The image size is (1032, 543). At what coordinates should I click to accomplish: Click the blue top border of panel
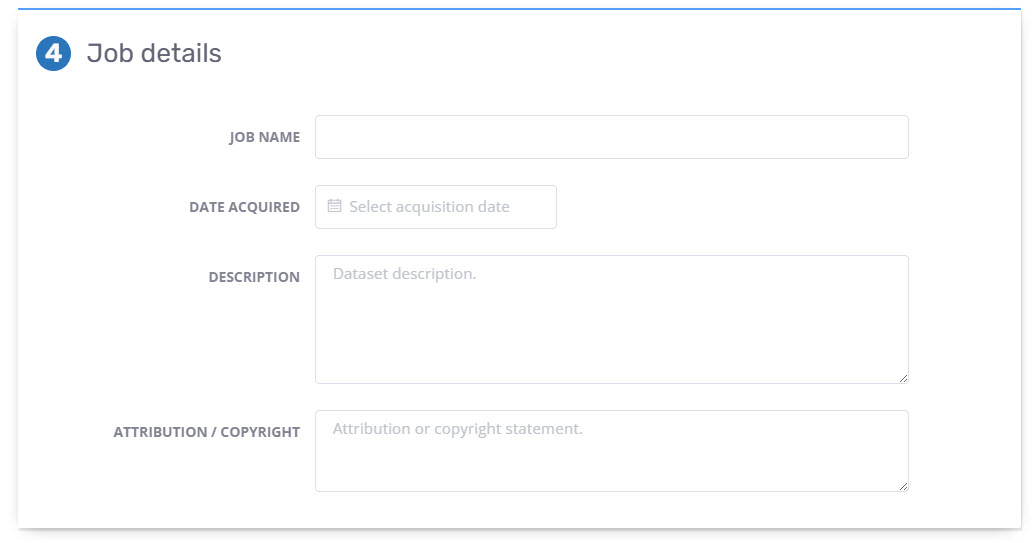click(x=519, y=9)
